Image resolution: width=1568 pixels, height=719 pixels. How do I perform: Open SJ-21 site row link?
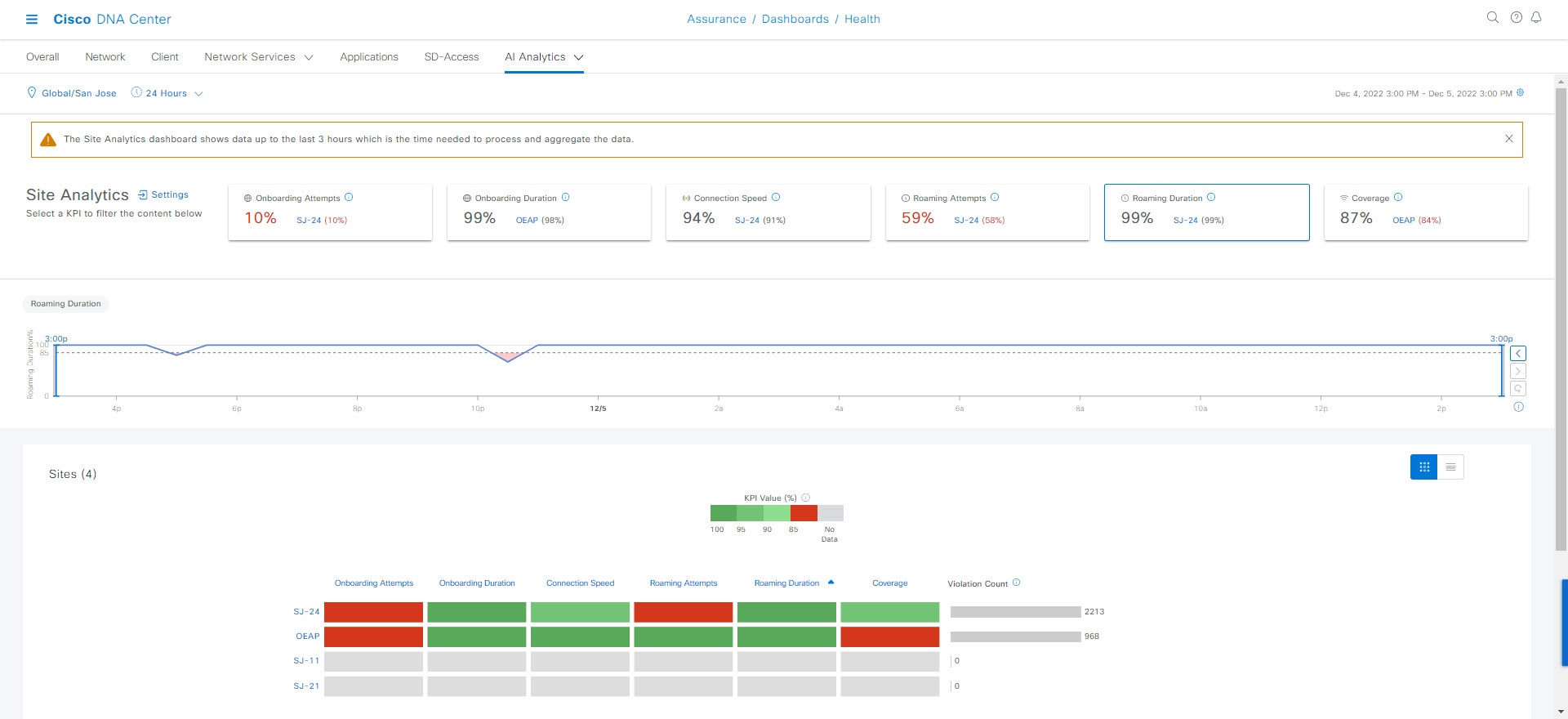point(306,686)
